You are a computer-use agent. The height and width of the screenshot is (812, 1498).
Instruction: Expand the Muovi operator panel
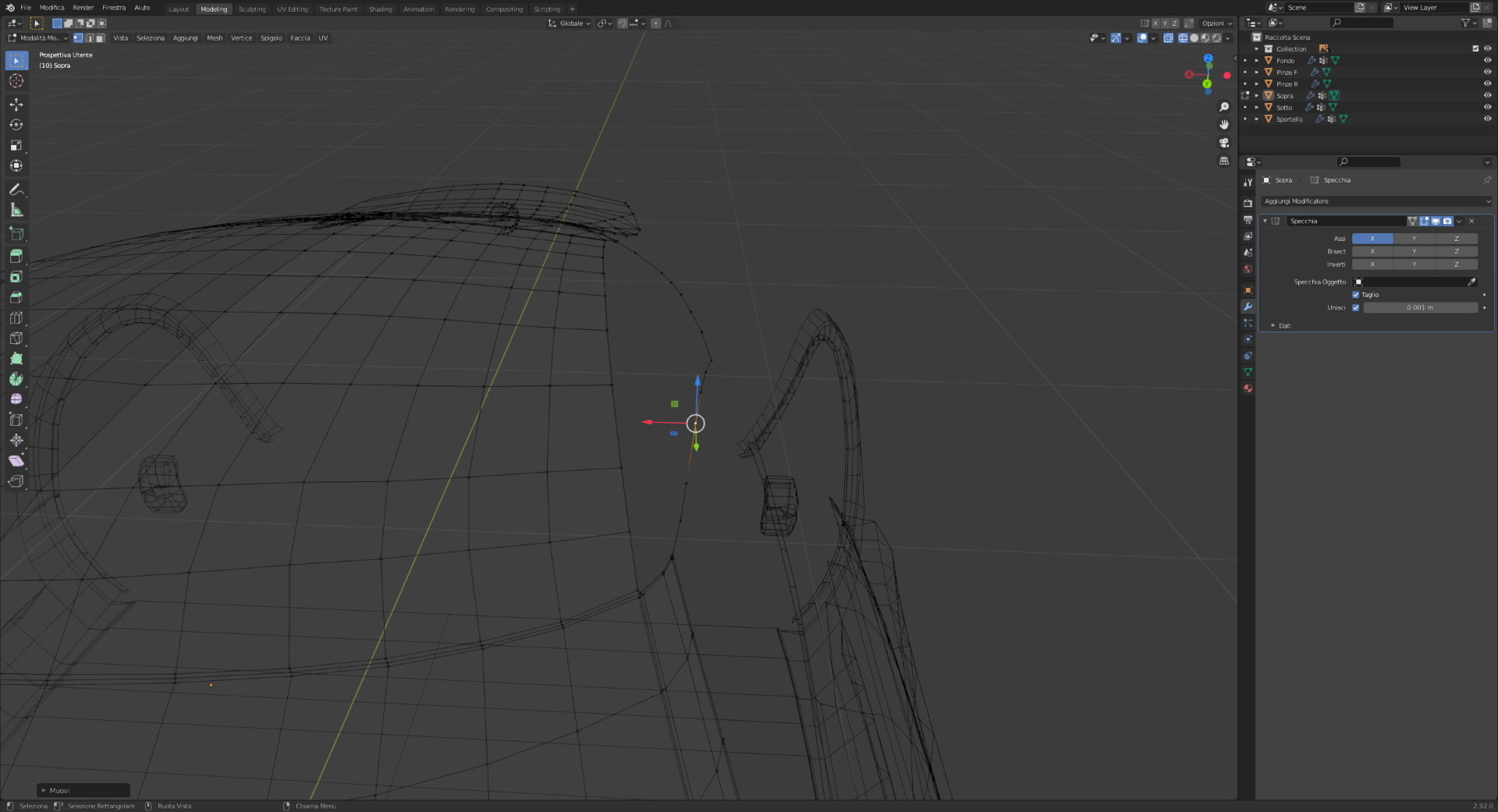(83, 790)
